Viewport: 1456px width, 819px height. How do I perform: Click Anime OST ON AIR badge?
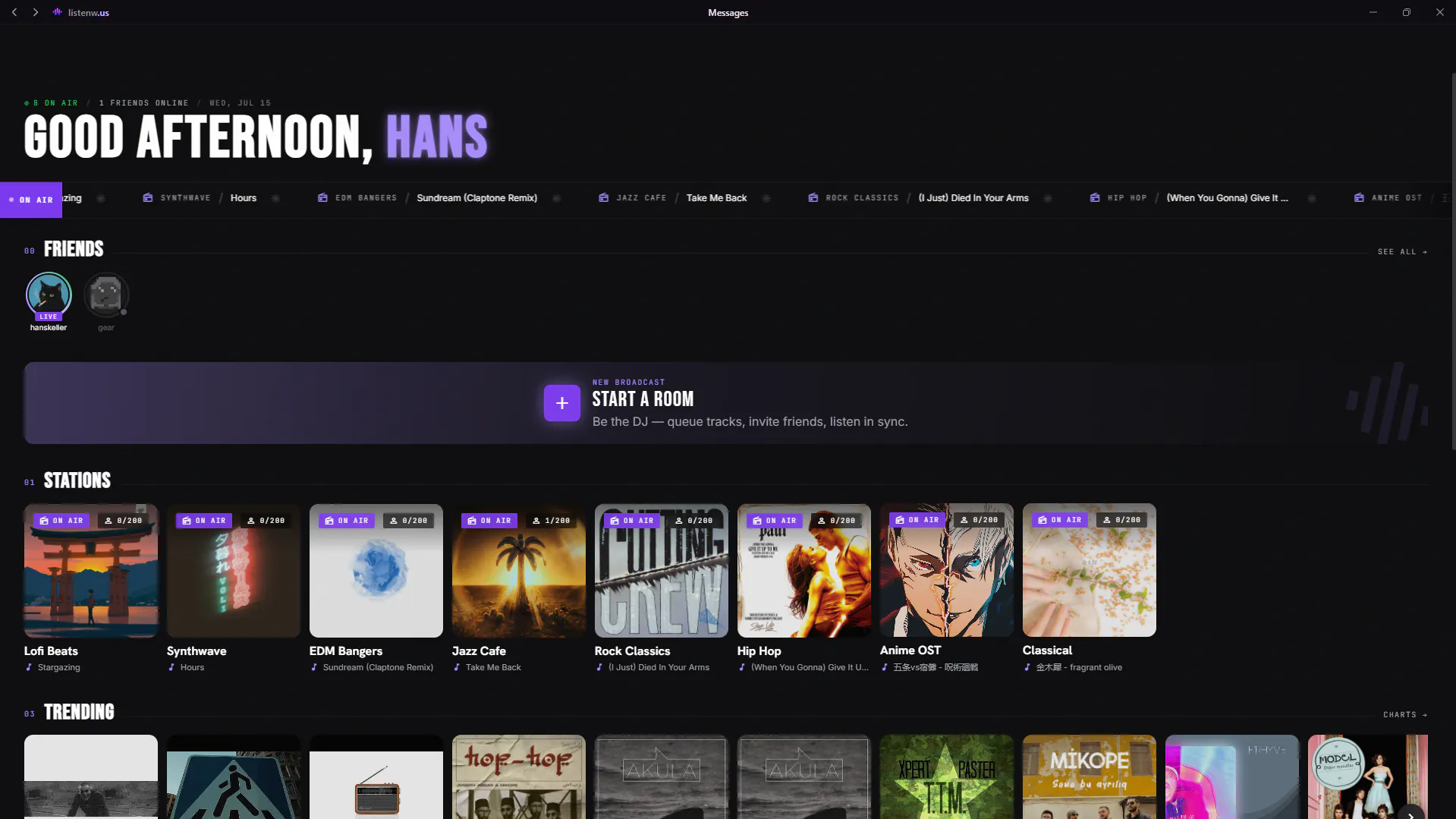click(917, 520)
